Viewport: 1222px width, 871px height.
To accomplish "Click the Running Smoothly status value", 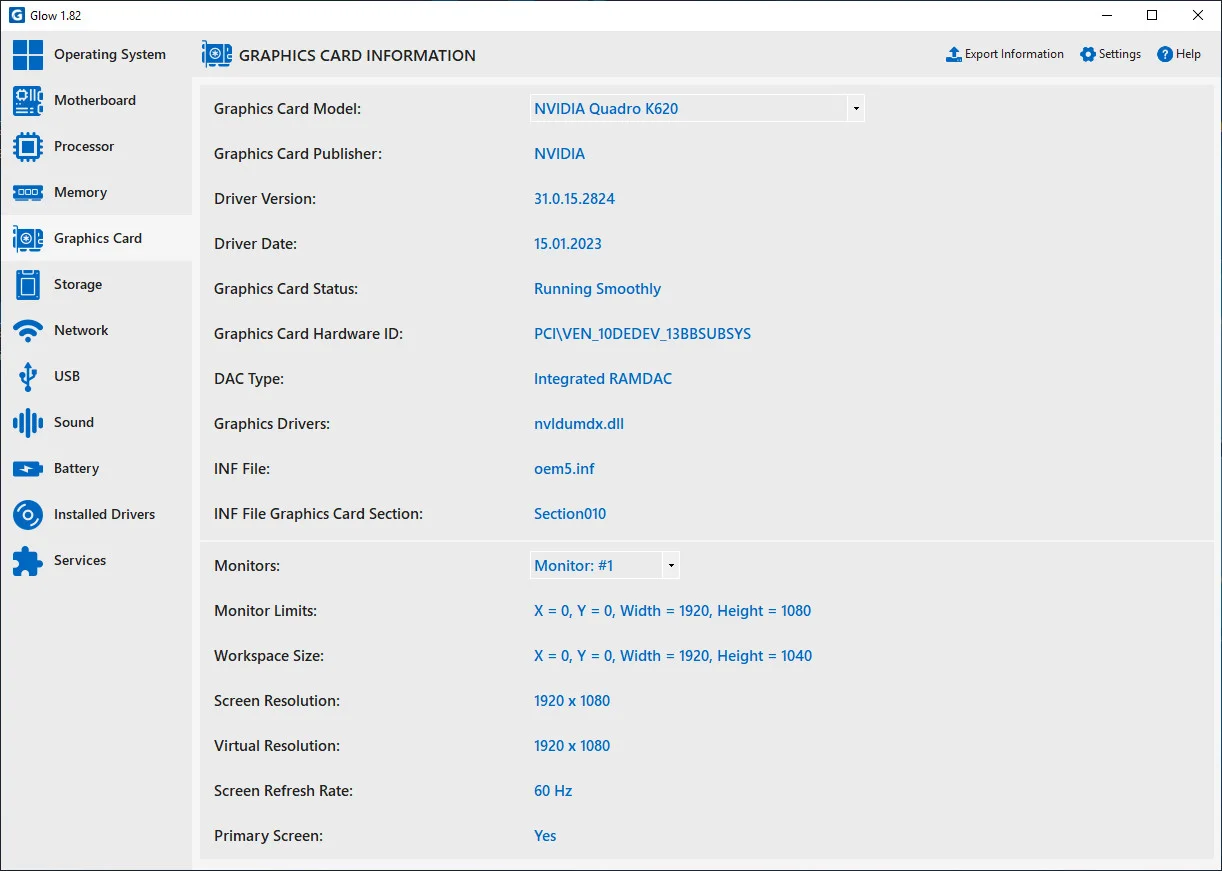I will point(597,289).
